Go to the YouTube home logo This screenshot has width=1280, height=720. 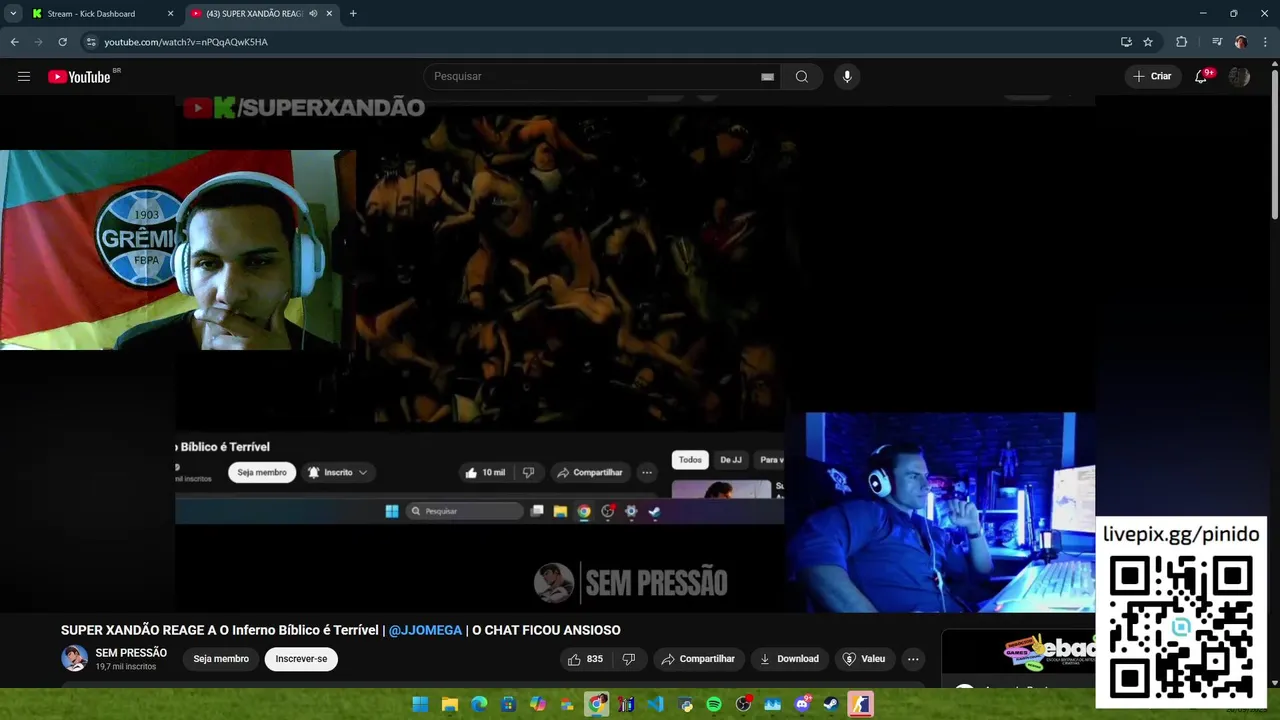point(79,77)
